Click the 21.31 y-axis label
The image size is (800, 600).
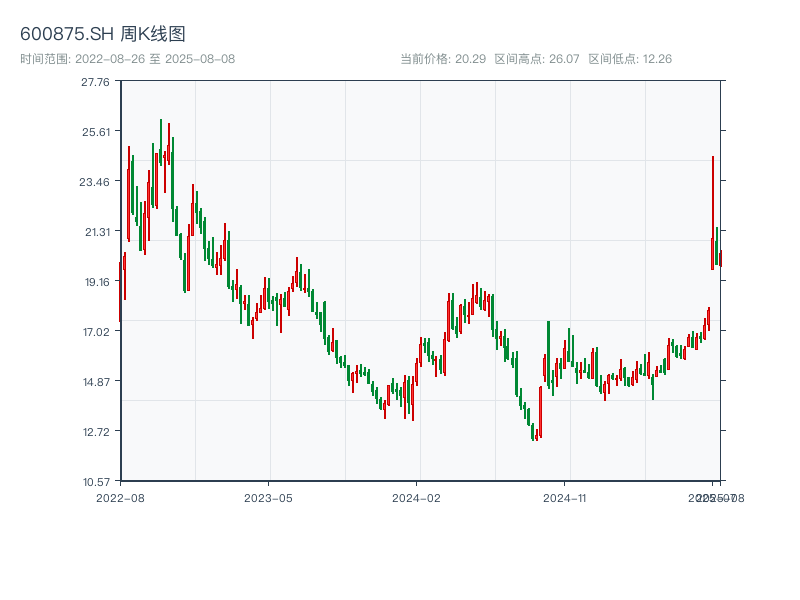point(96,232)
